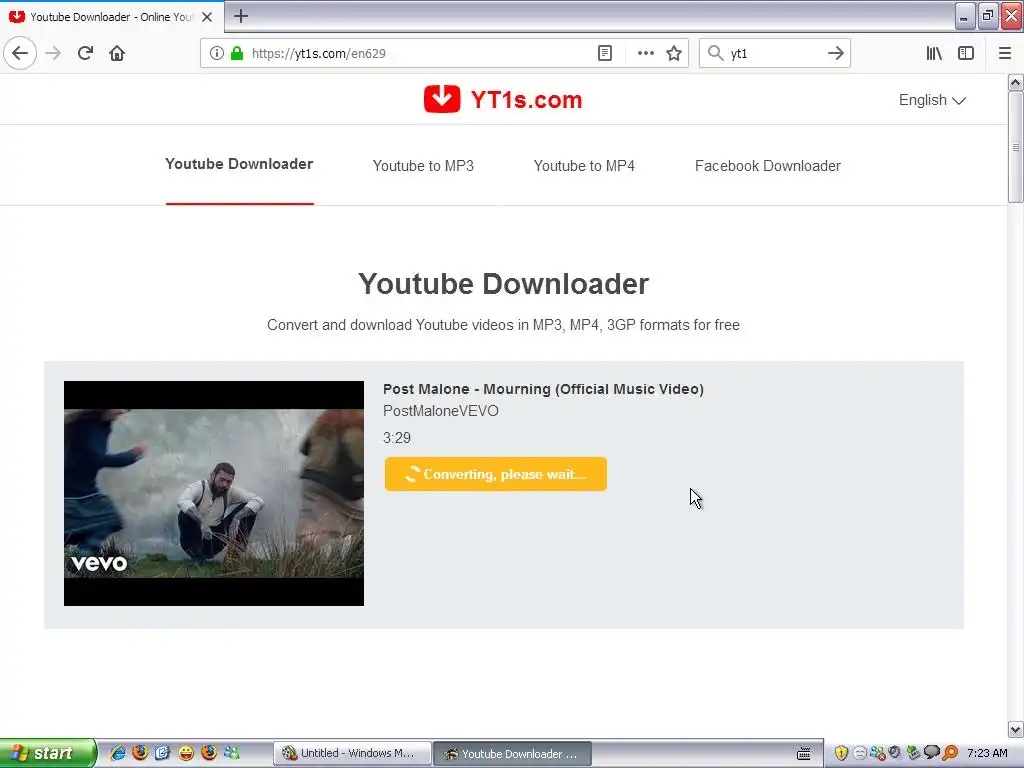Click the vertical scrollbar thumb
The width and height of the screenshot is (1024, 768).
point(1015,147)
